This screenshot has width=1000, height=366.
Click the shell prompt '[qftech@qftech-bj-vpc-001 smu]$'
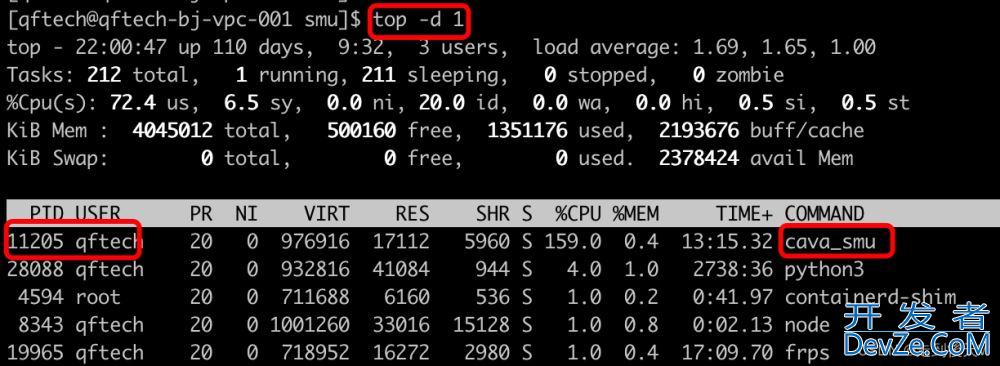(x=184, y=20)
